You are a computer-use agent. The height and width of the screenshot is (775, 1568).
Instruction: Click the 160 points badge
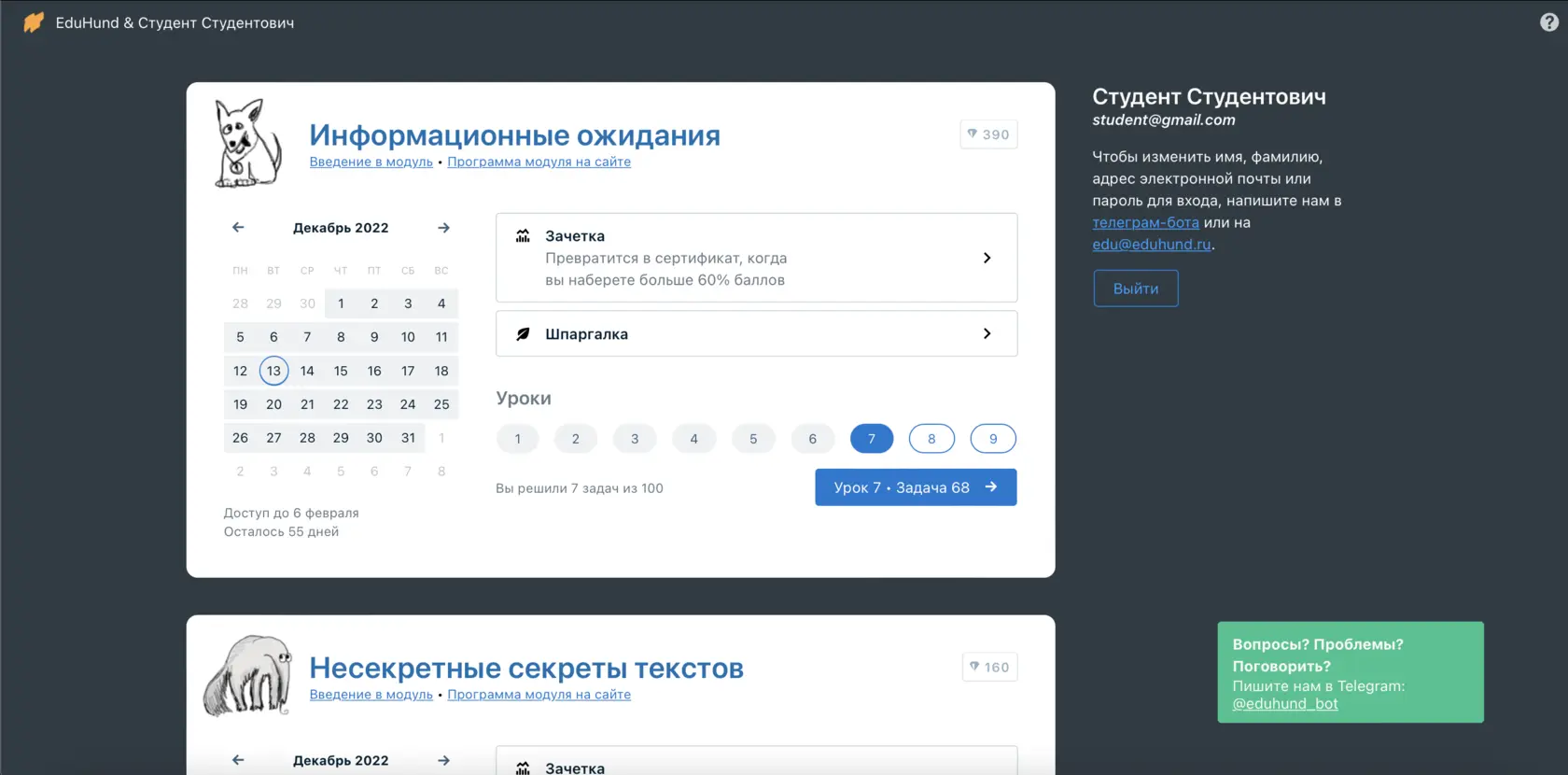click(989, 667)
